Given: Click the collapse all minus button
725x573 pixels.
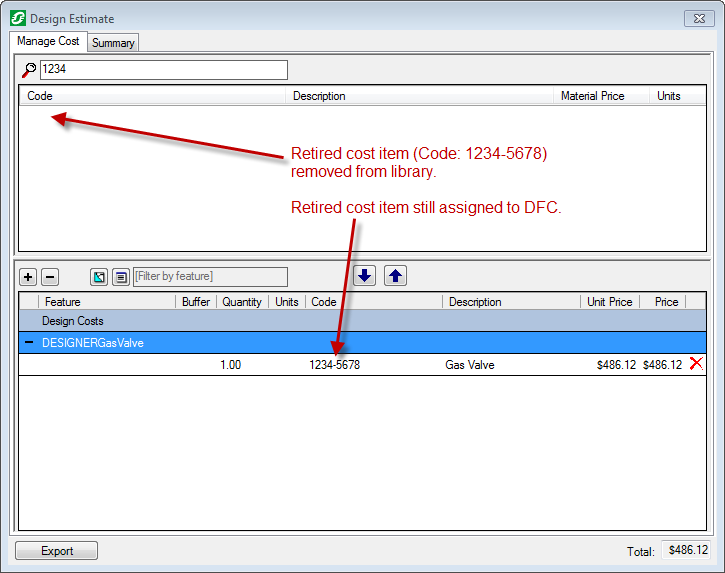Looking at the screenshot, I should 50,277.
